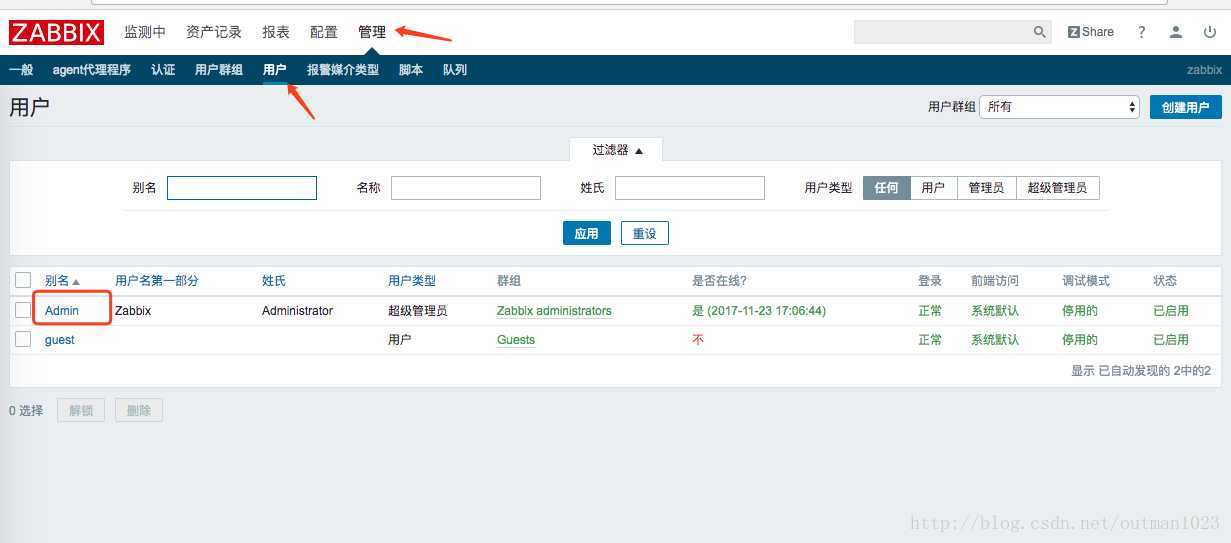Open the 监测中 menu
1231x543 pixels.
point(145,32)
